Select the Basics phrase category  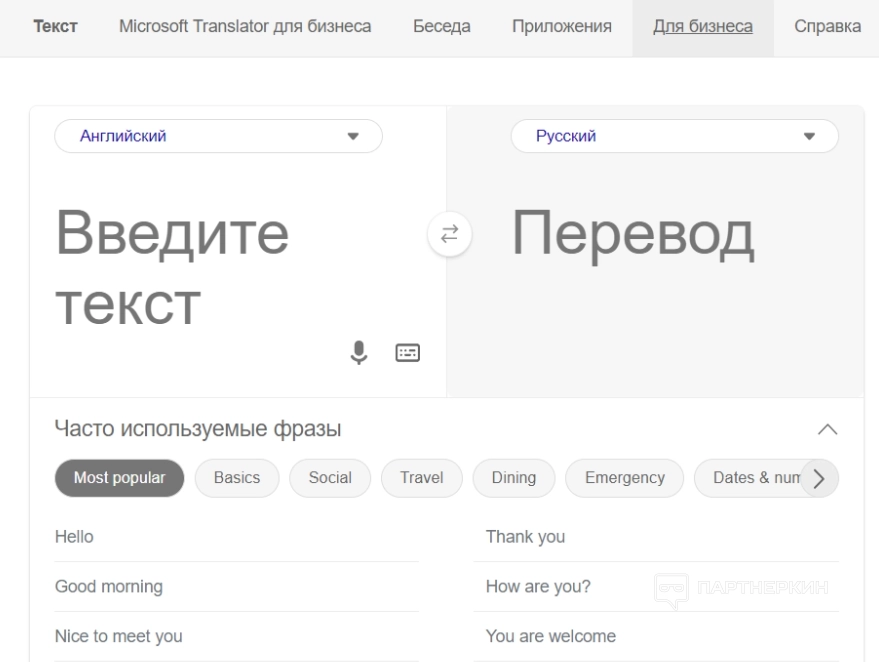237,478
